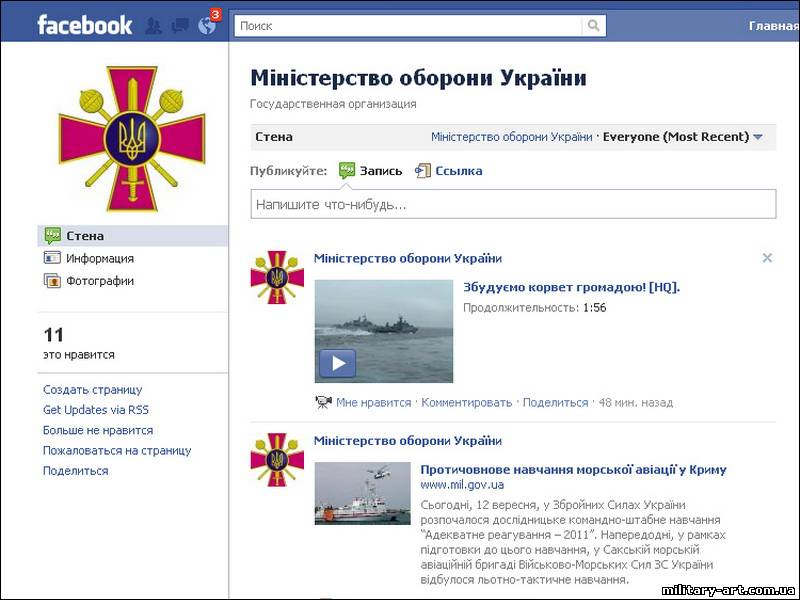
Task: Select Міністерство оборони України wall filter link
Action: click(x=511, y=137)
